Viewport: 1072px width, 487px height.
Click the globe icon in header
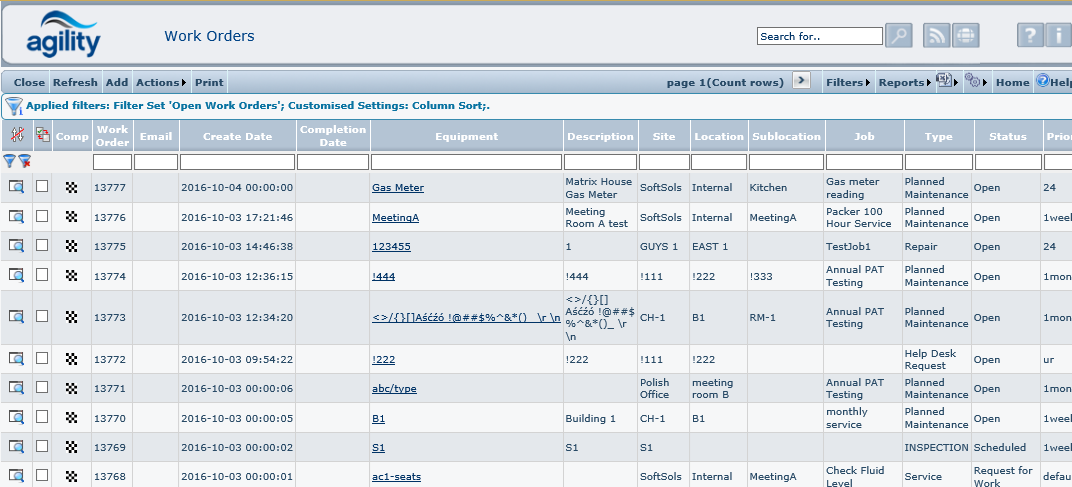pyautogui.click(x=966, y=36)
